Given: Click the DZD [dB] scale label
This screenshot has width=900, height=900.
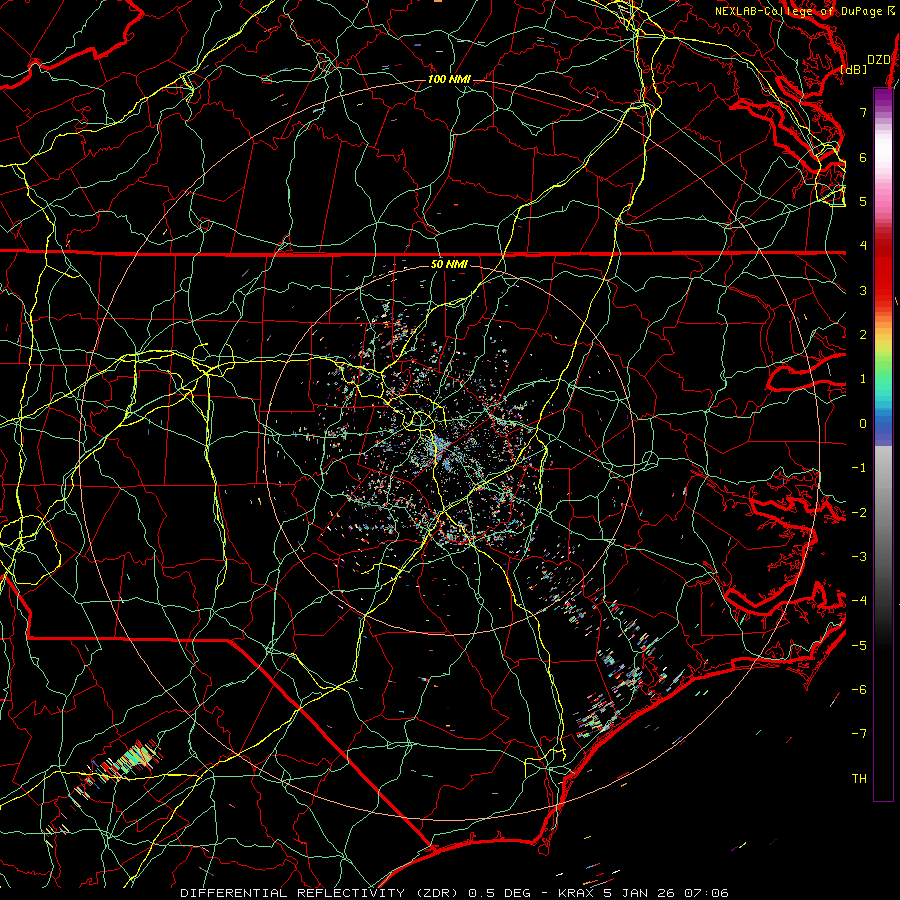Looking at the screenshot, I should (x=866, y=64).
